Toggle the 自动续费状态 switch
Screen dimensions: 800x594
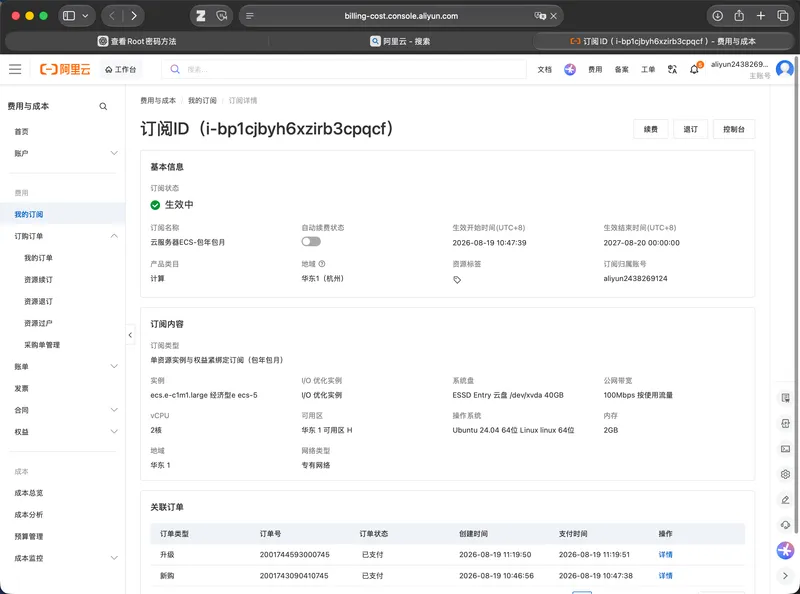(x=311, y=241)
